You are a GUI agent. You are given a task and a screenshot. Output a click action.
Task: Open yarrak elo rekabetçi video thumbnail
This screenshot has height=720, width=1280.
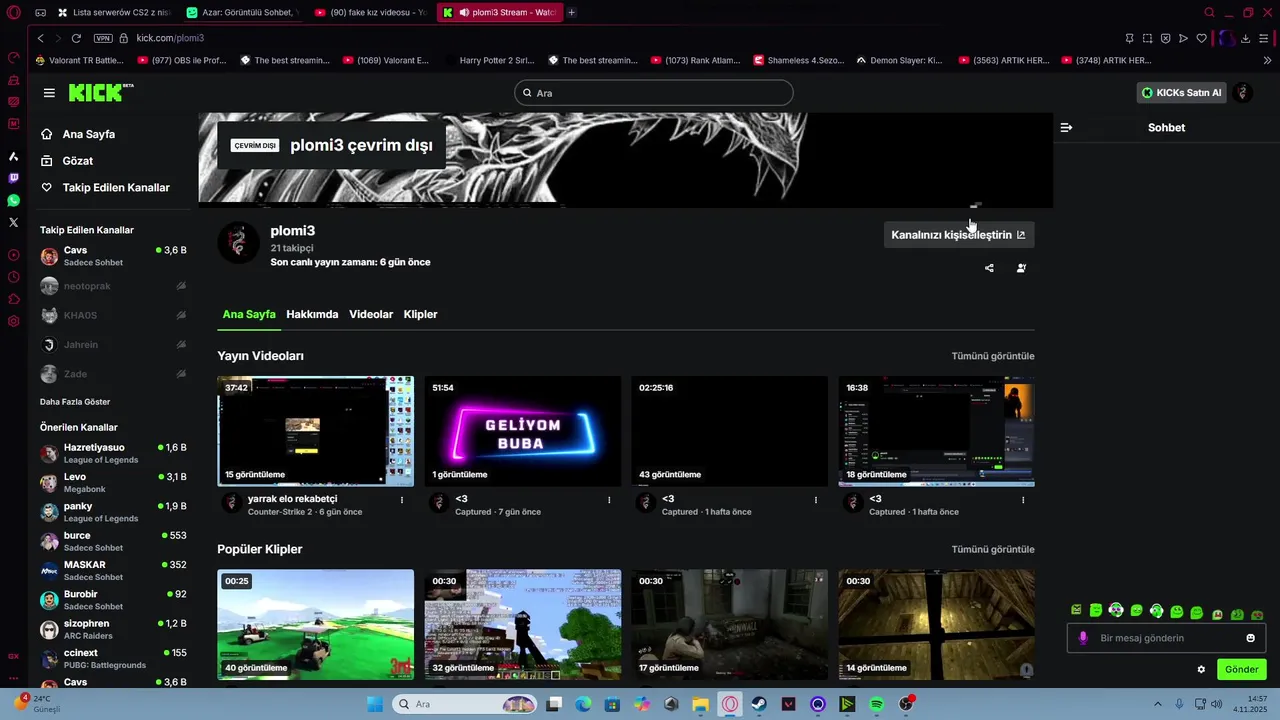click(x=316, y=432)
